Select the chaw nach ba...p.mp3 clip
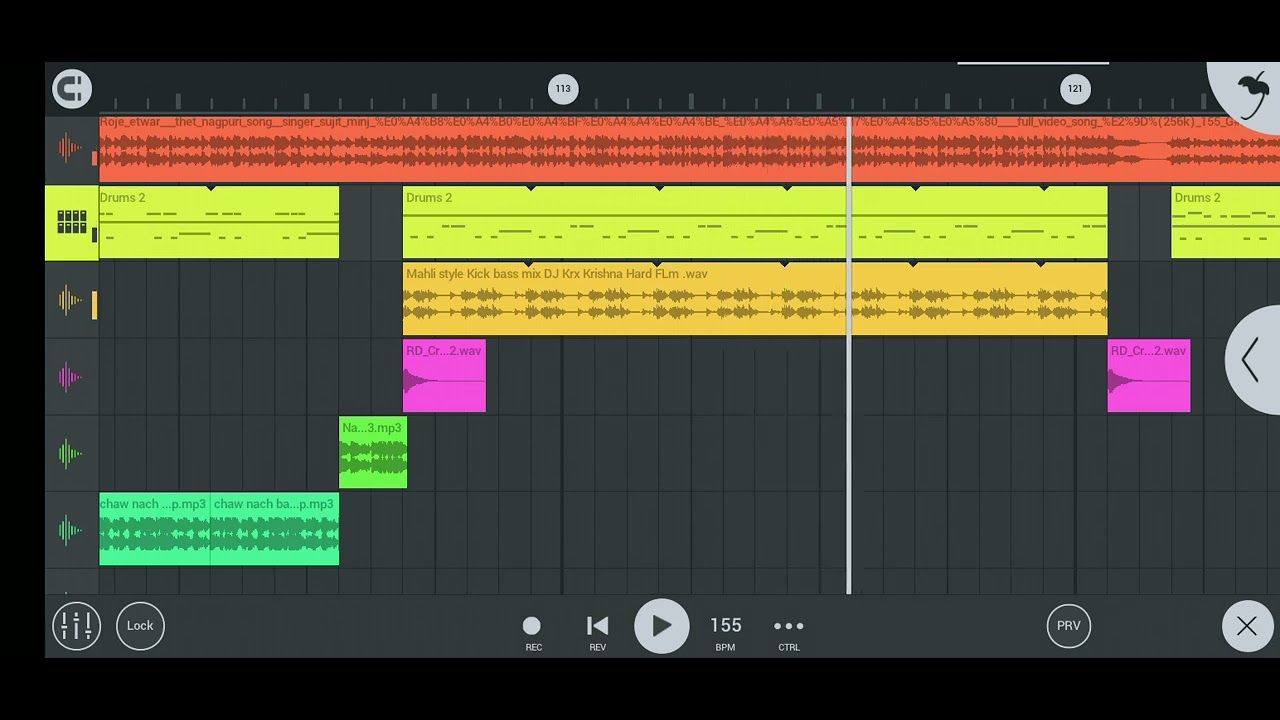This screenshot has height=720, width=1280. [x=275, y=529]
